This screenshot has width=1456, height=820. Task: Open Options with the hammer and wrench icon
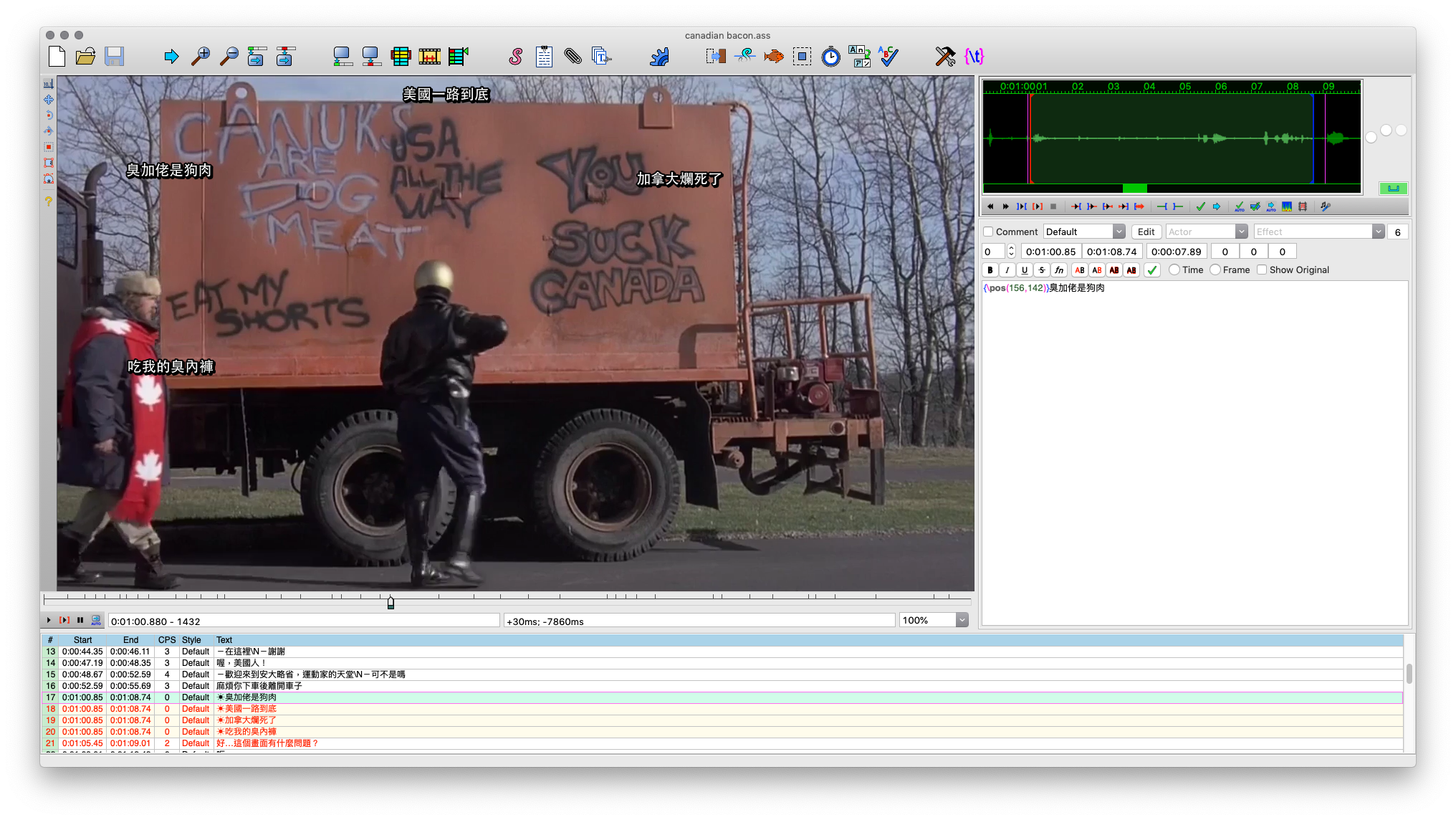click(x=945, y=56)
